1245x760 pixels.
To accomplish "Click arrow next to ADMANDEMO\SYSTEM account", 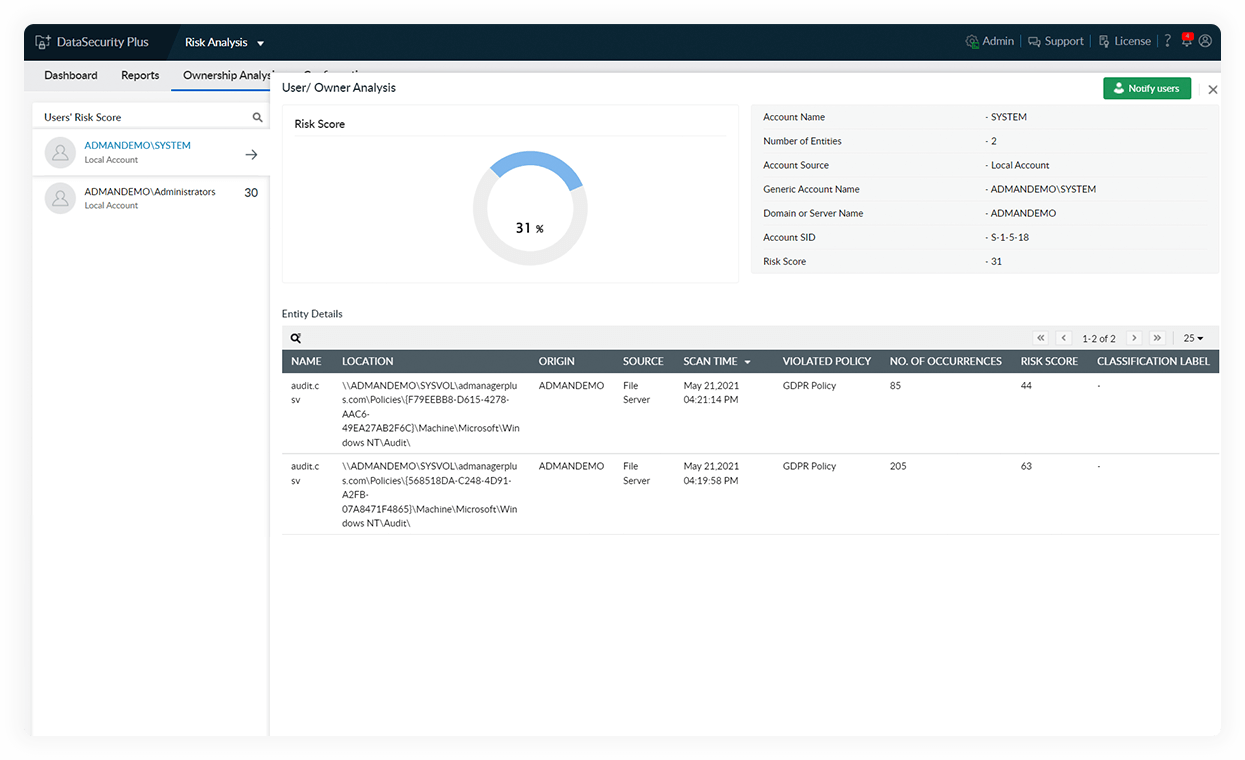I will (251, 154).
